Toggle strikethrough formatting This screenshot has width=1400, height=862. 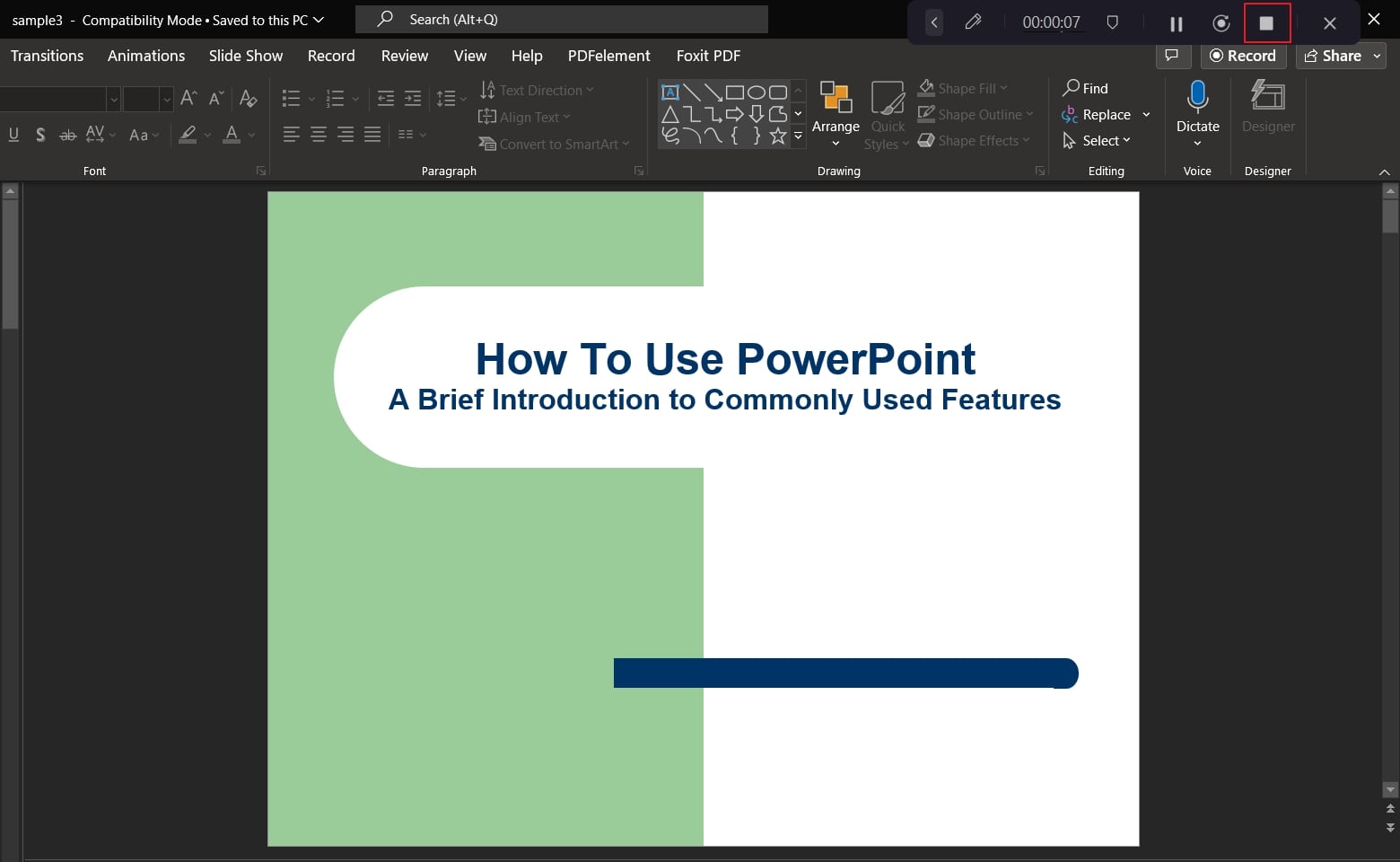(67, 135)
